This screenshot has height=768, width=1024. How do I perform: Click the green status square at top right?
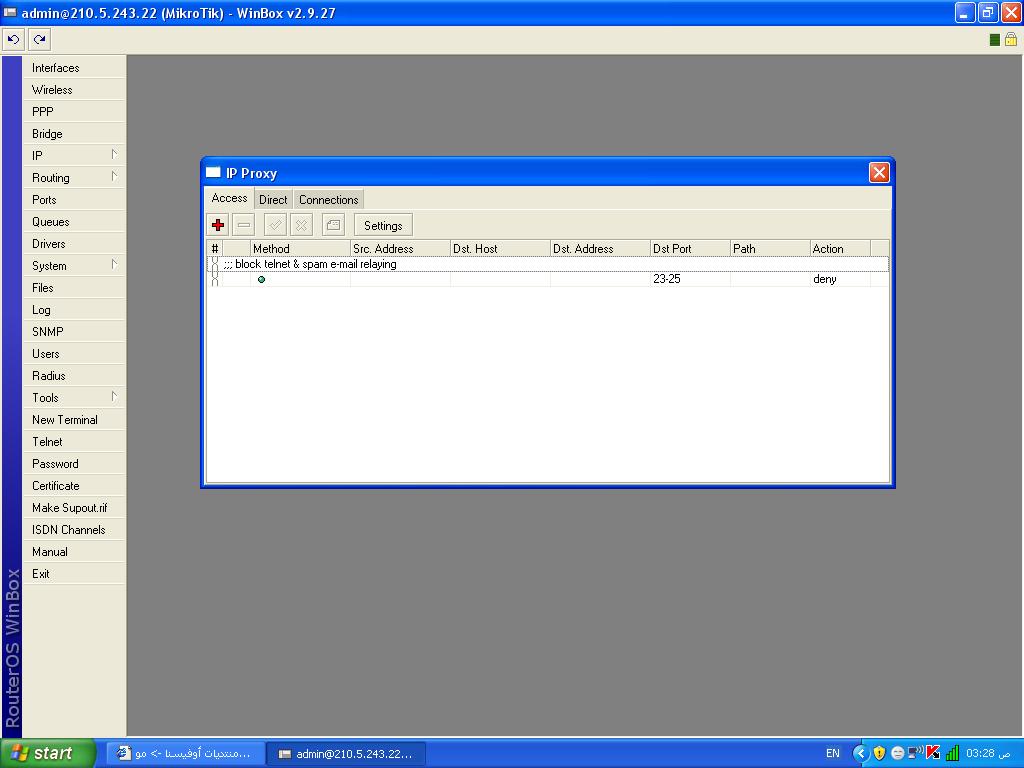click(995, 40)
